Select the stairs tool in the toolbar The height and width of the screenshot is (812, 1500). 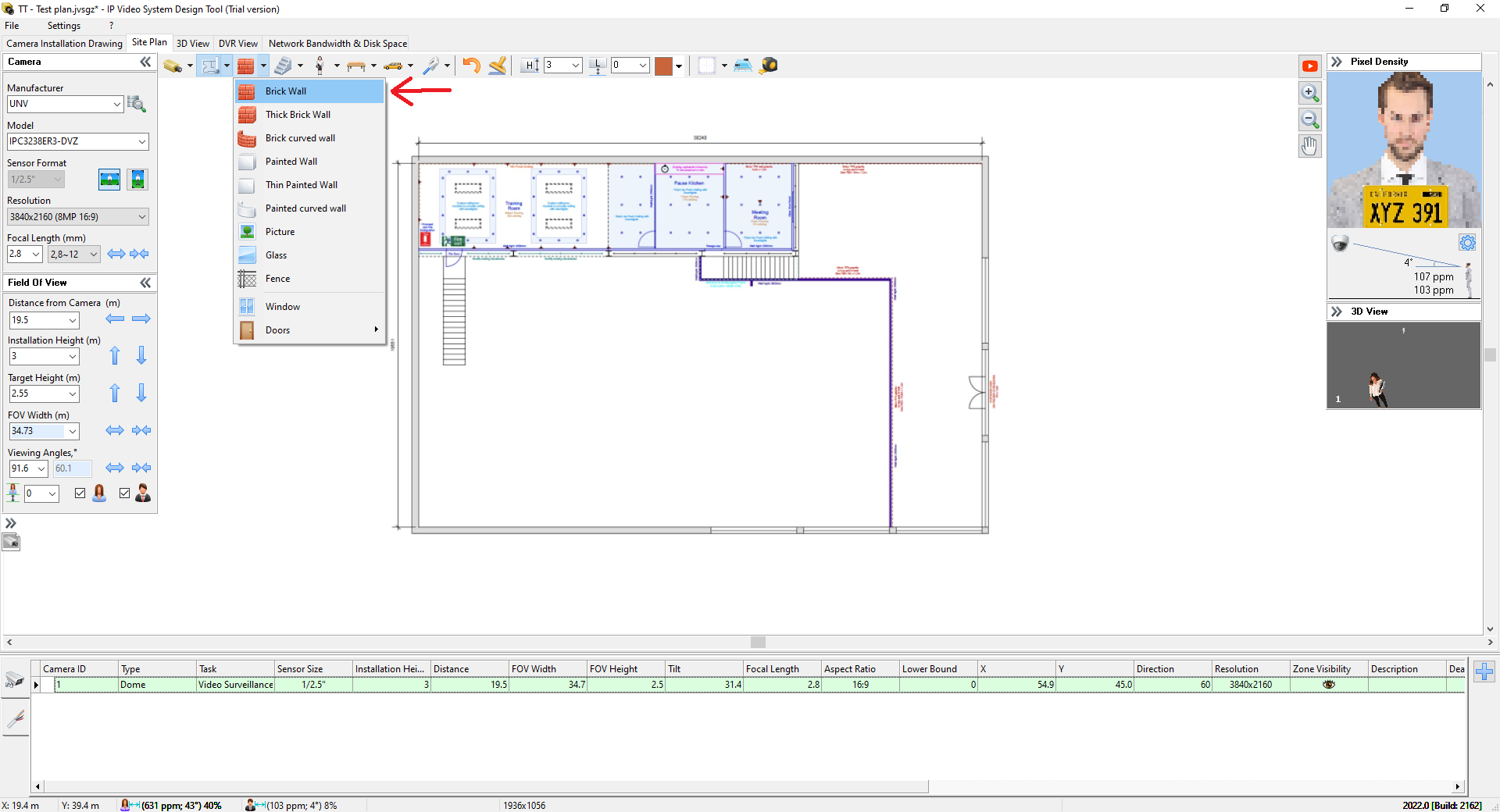tap(283, 66)
